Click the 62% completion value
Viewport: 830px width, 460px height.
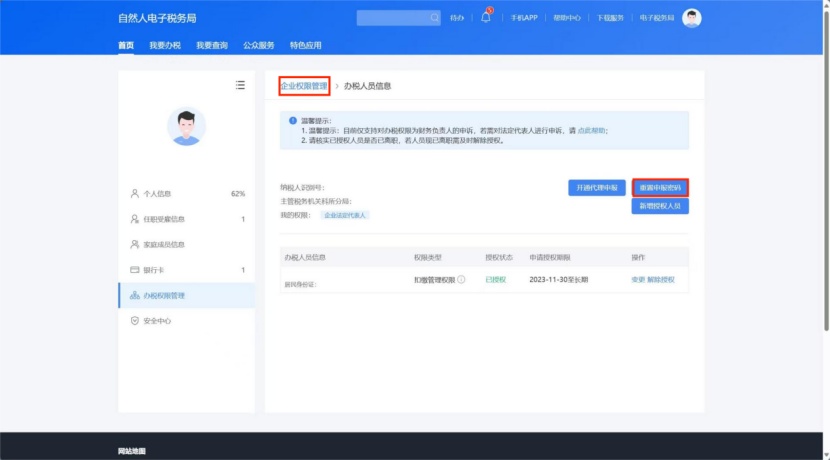tap(238, 194)
